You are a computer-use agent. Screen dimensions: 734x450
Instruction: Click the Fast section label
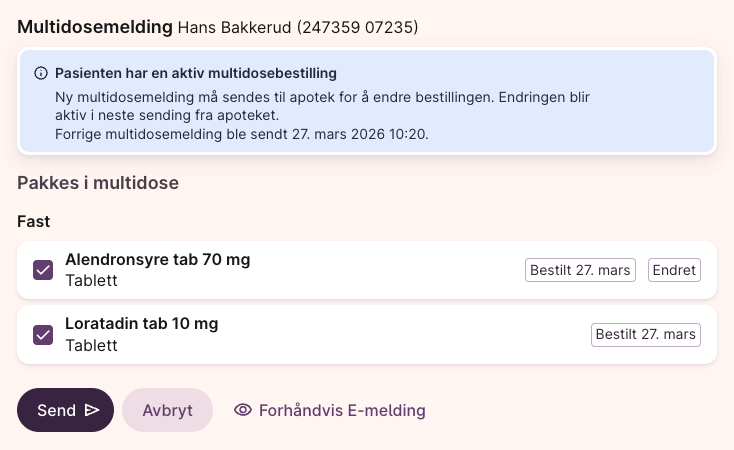pos(34,221)
